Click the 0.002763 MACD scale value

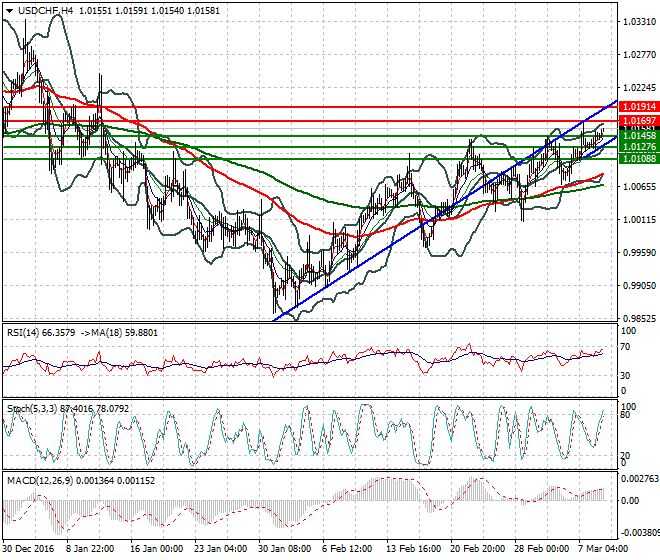639,479
